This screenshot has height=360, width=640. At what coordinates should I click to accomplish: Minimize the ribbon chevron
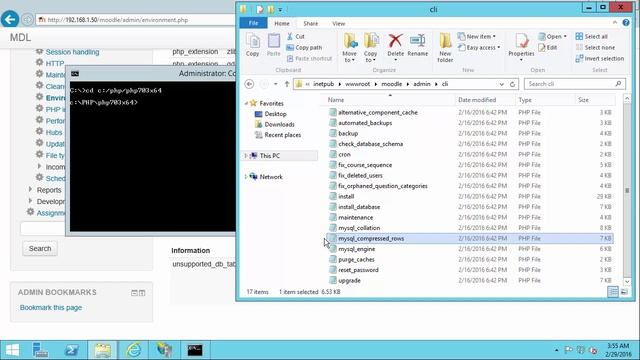(x=615, y=23)
